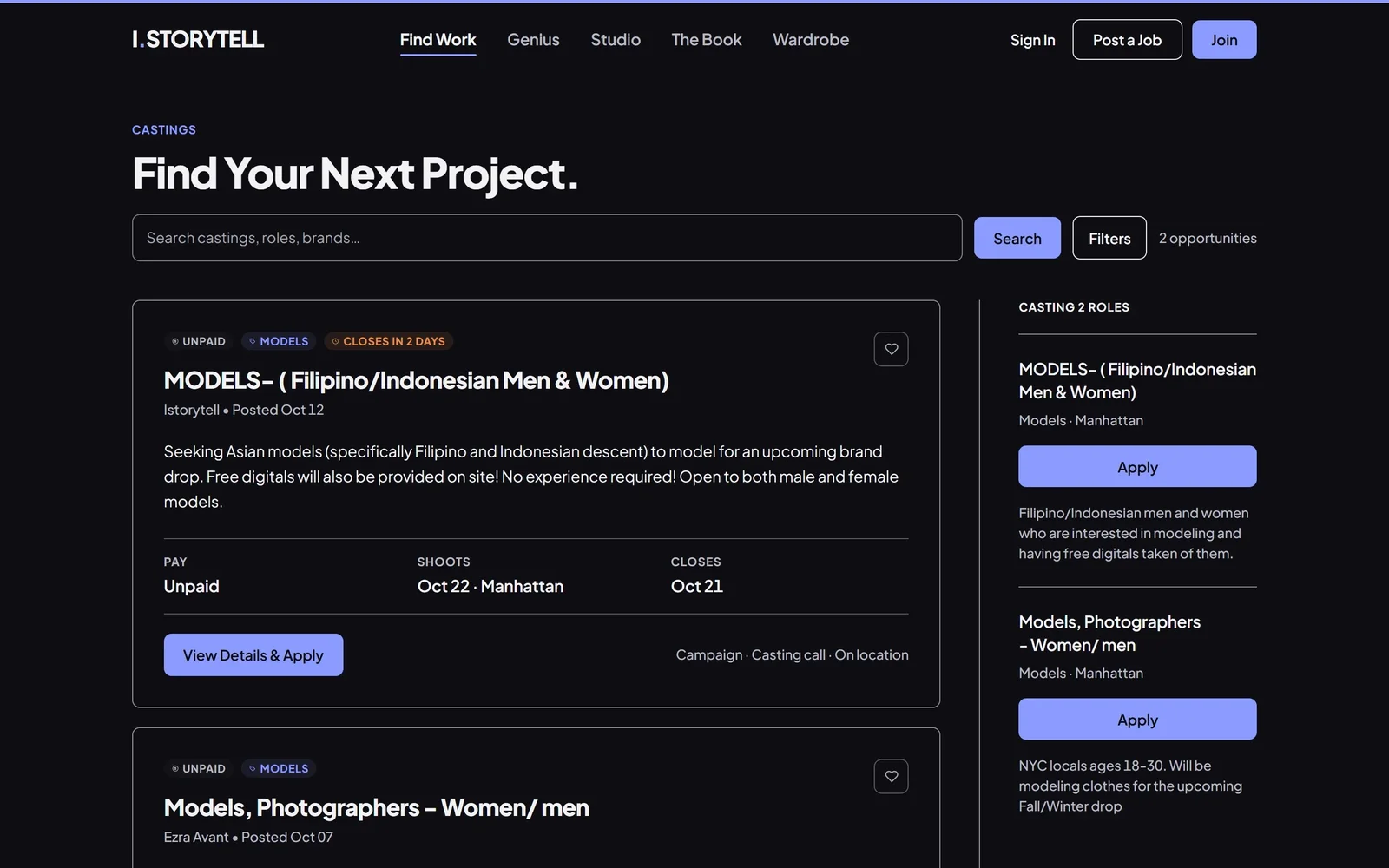Open the Studio nav item

pos(616,40)
